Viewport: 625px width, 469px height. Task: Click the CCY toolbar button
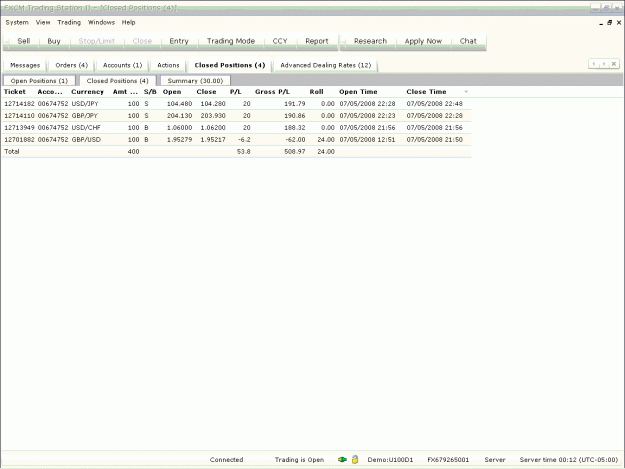click(280, 41)
